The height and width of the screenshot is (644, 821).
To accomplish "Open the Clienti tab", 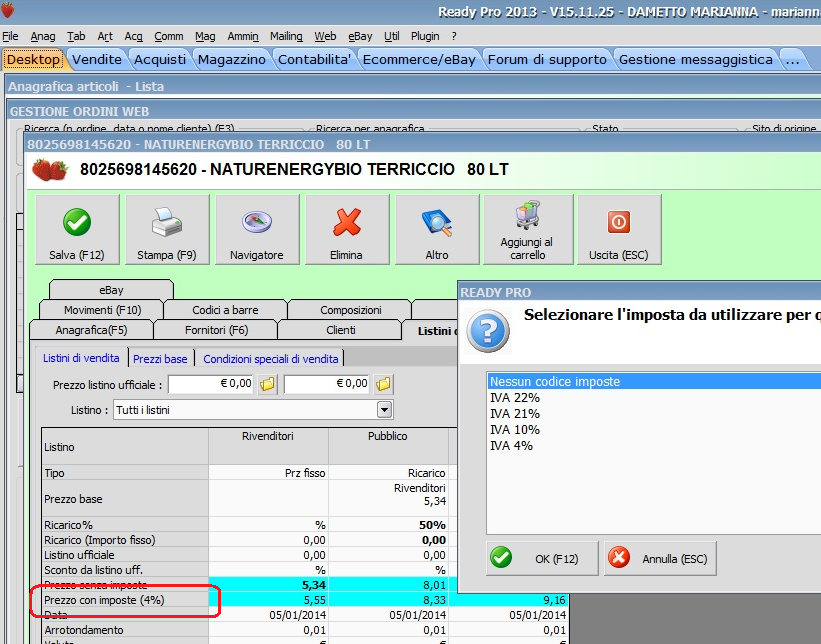I will click(x=340, y=330).
